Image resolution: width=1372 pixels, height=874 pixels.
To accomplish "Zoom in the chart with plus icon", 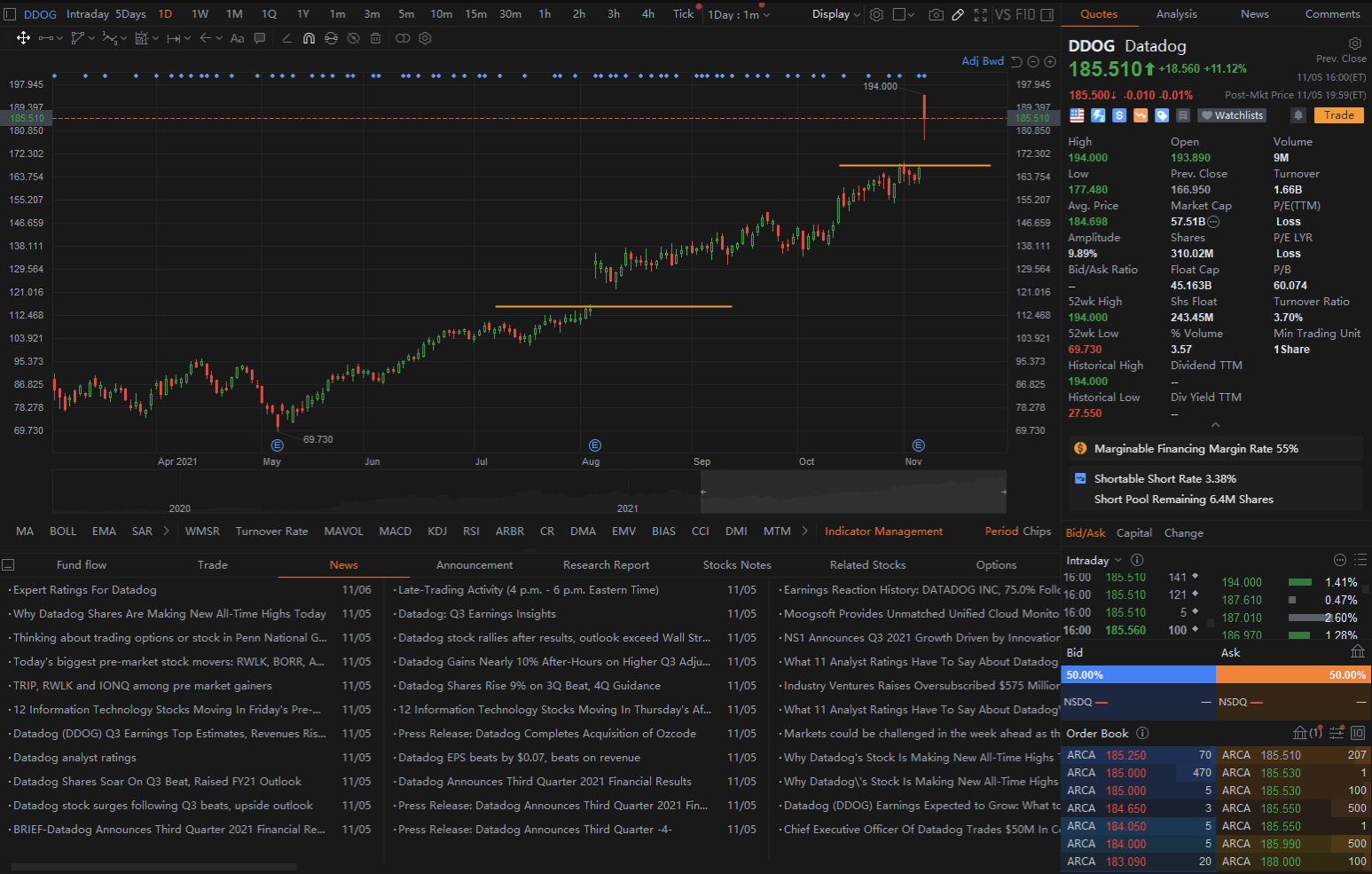I will click(1050, 61).
